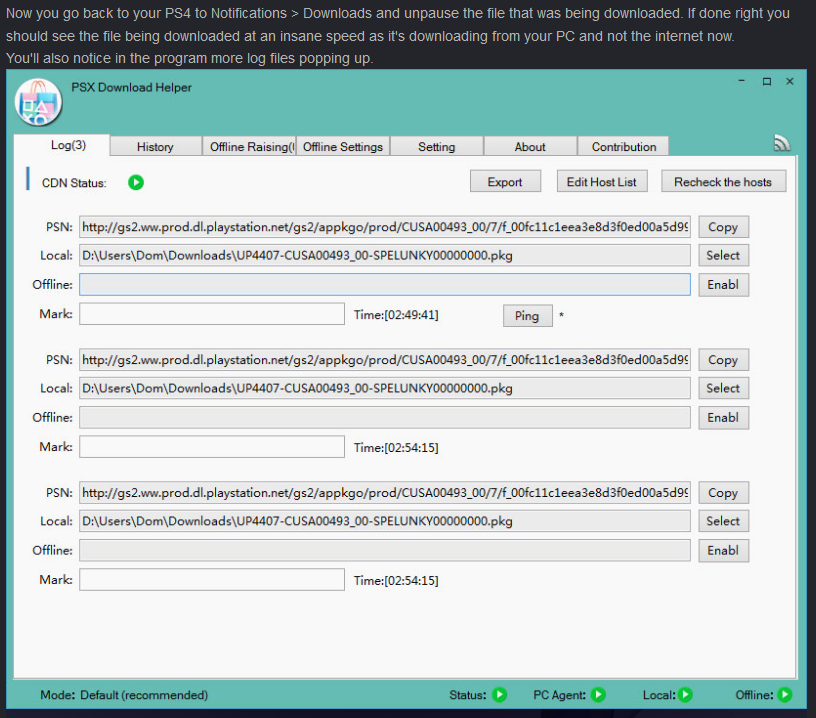
Task: Ping the first log entry's host
Action: [526, 316]
